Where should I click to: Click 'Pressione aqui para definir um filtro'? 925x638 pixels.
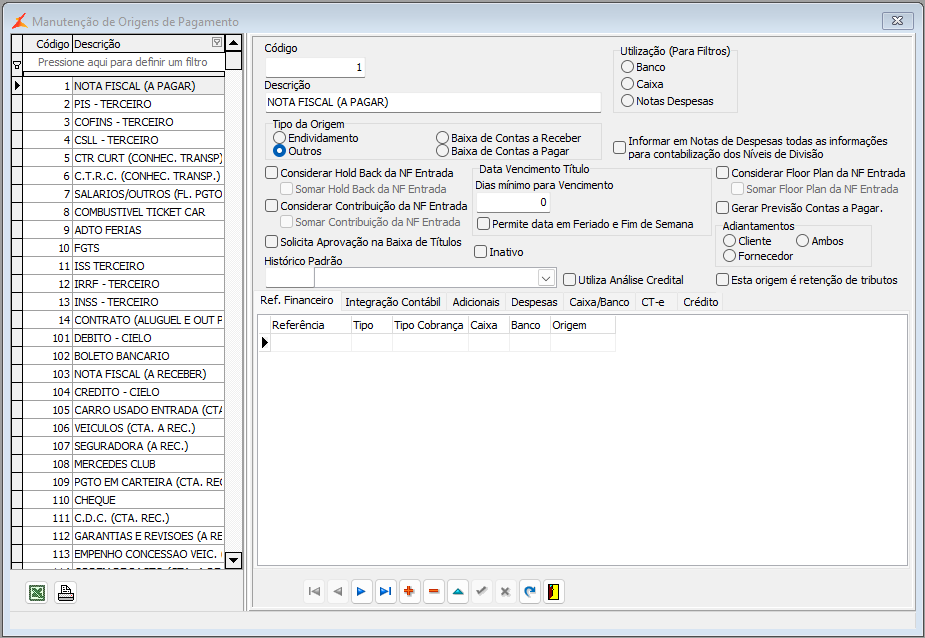click(x=123, y=62)
